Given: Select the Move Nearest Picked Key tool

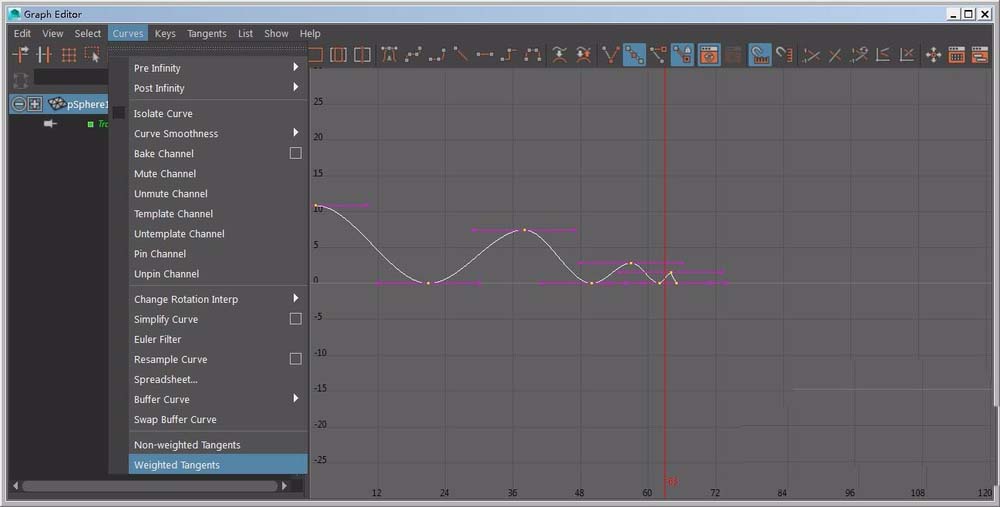Looking at the screenshot, I should pos(20,55).
